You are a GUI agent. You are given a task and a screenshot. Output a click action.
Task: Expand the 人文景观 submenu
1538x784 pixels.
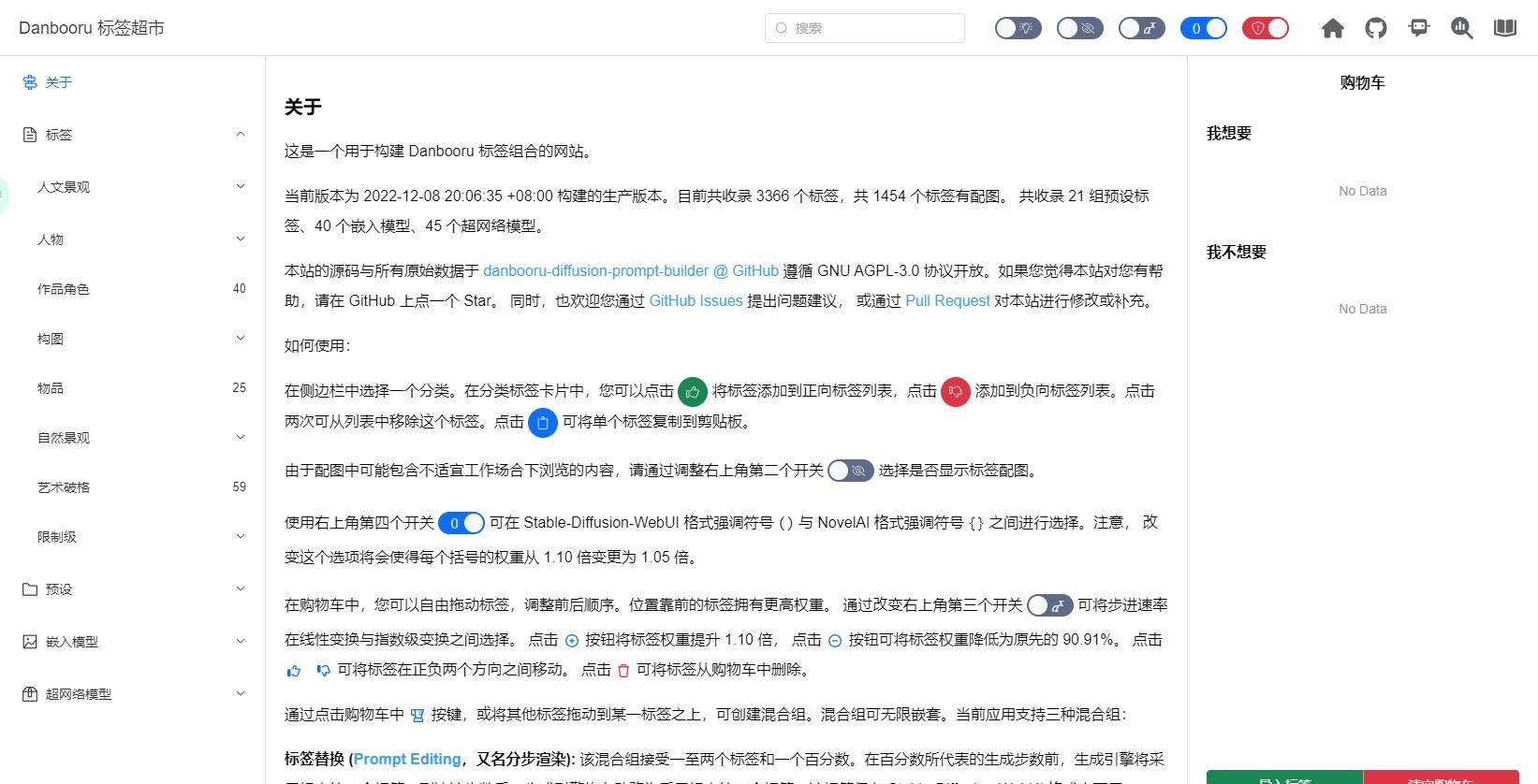click(x=133, y=187)
